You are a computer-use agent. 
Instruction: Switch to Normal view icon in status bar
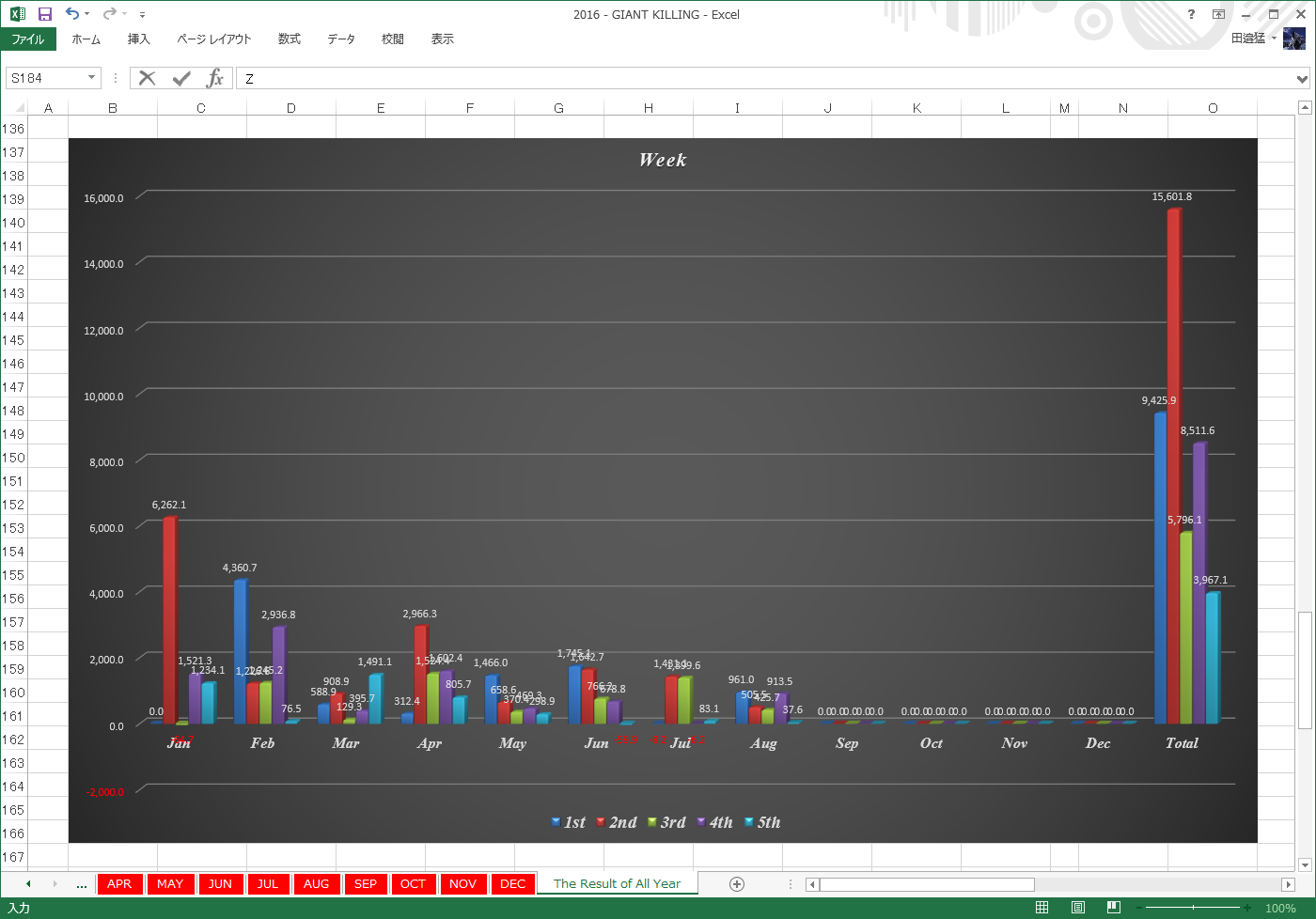[1042, 908]
